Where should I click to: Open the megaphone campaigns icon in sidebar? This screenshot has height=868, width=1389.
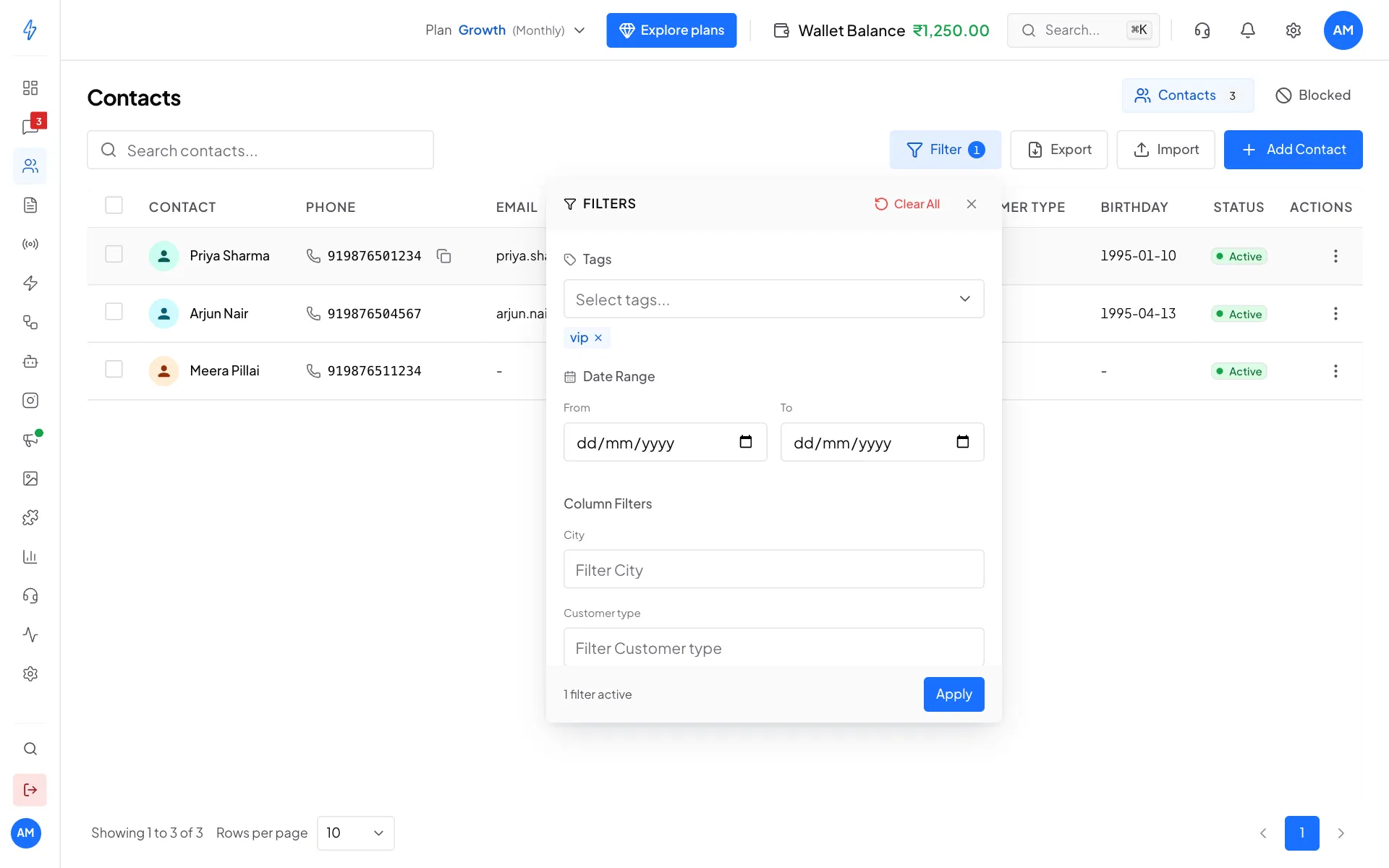tap(30, 439)
